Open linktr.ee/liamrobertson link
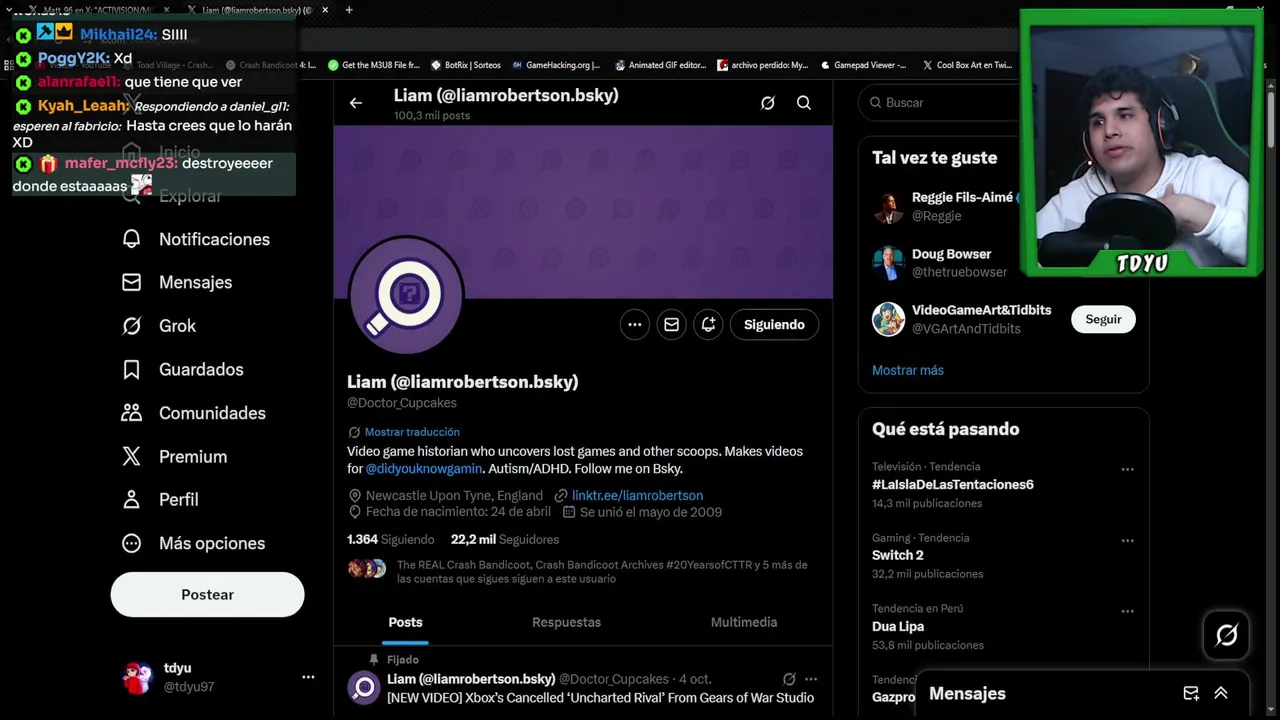 [x=637, y=495]
